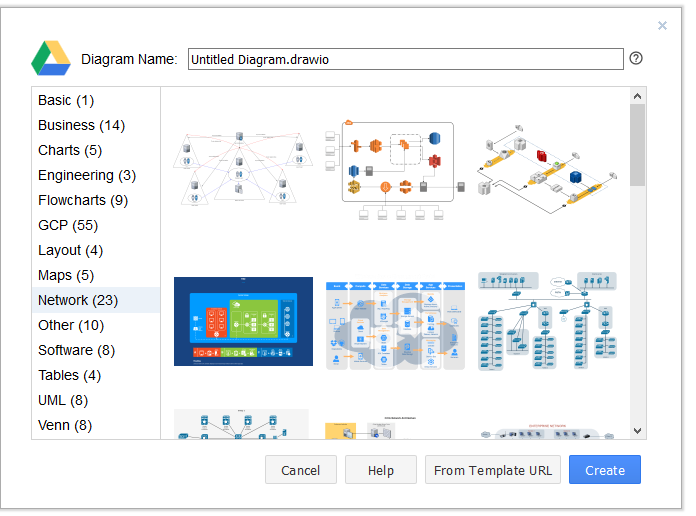Viewport: 696px width, 516px height.
Task: Click the template list scrollbar thumb
Action: [x=637, y=145]
